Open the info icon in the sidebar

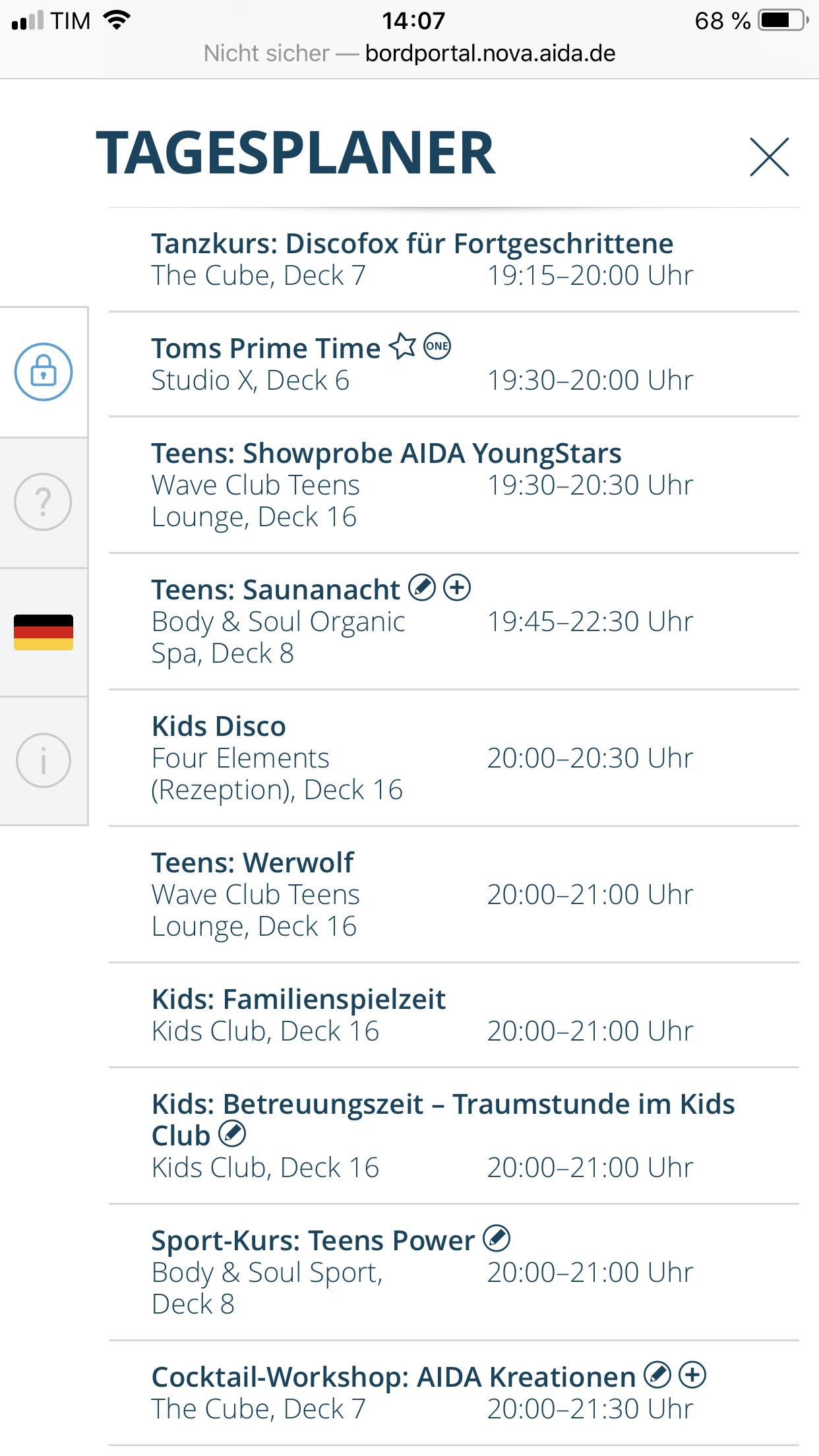coord(44,760)
